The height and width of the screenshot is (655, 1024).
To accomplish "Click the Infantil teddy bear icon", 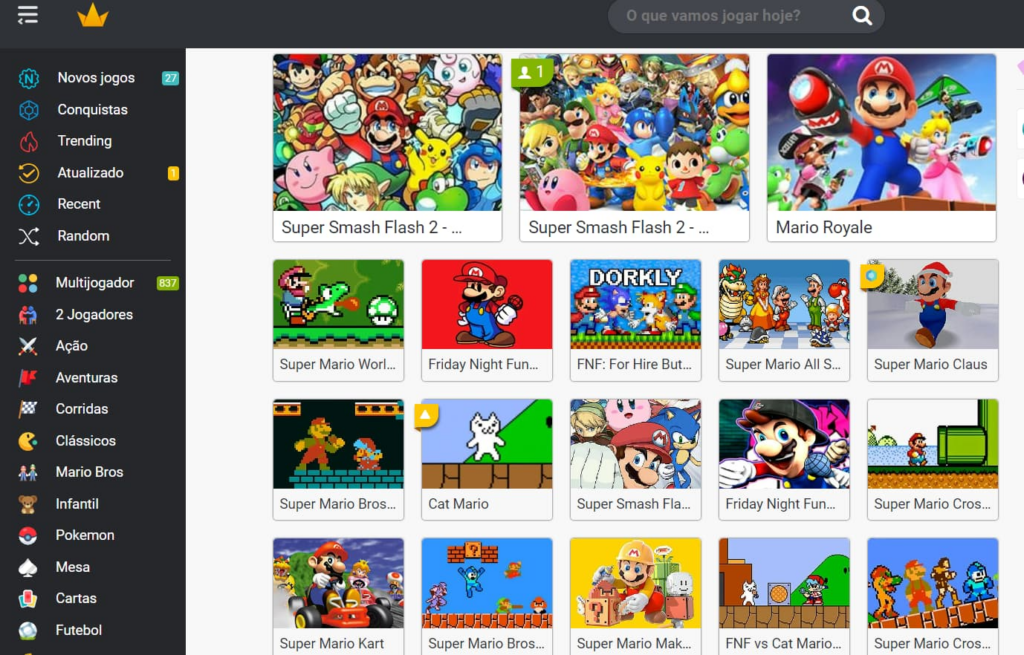I will pos(27,504).
